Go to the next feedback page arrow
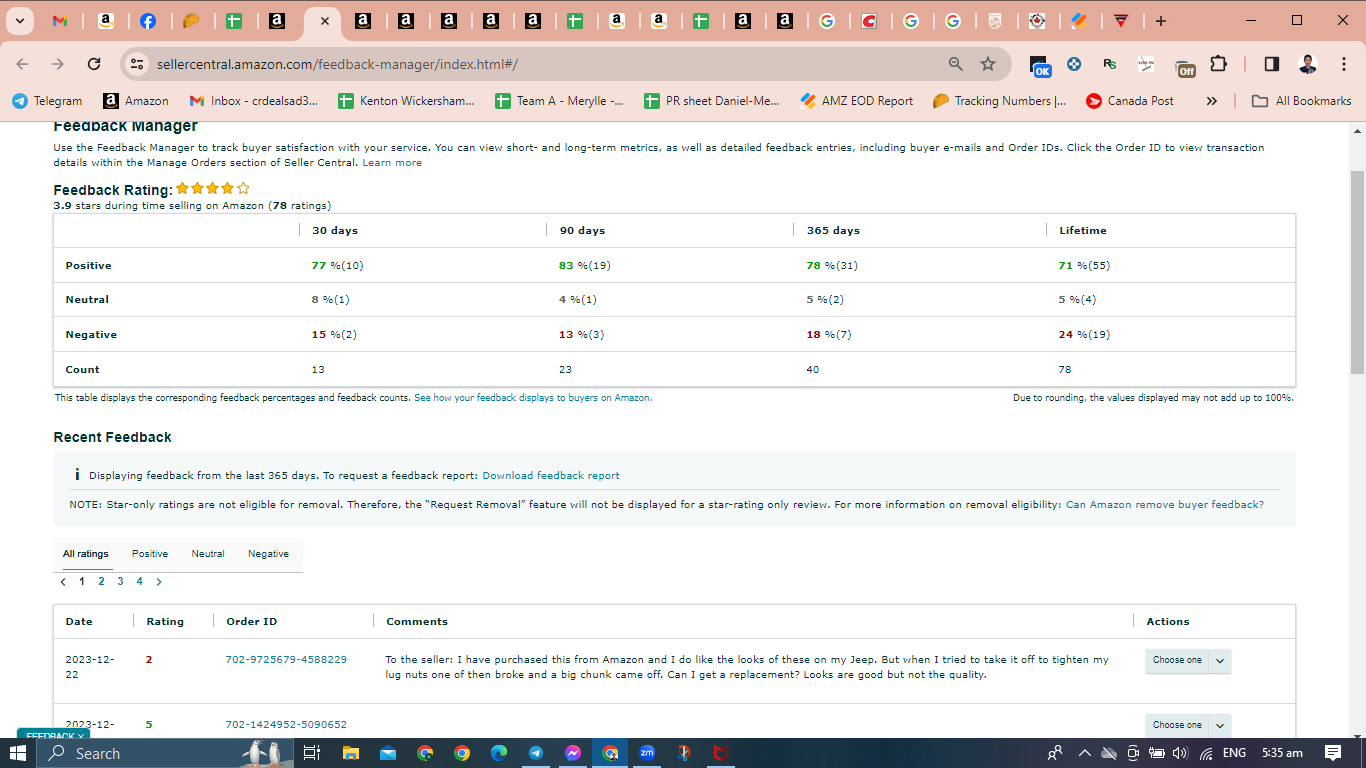1366x768 pixels. [158, 581]
